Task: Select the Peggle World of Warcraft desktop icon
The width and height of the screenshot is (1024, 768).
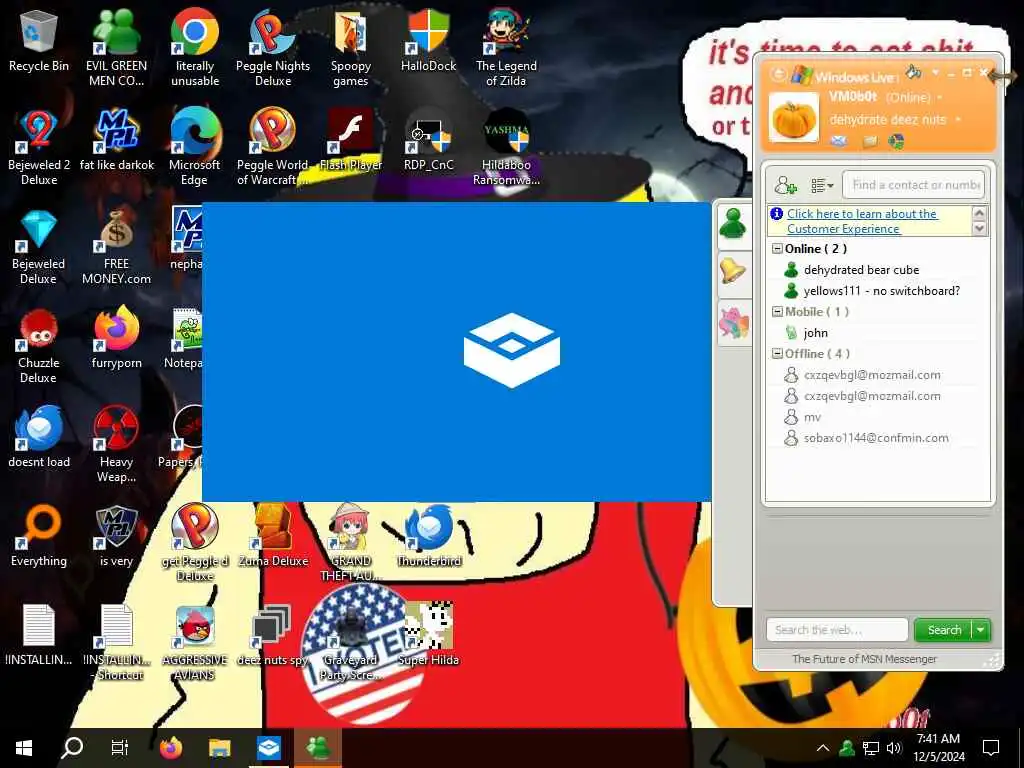Action: click(x=273, y=148)
